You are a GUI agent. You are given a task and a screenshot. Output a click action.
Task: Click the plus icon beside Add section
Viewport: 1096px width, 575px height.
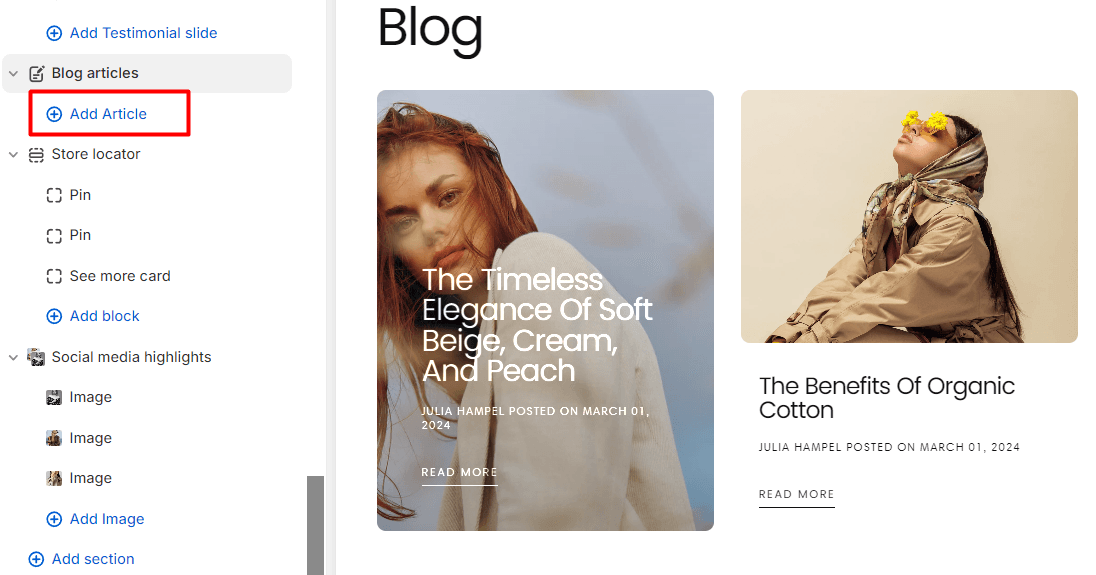36,559
